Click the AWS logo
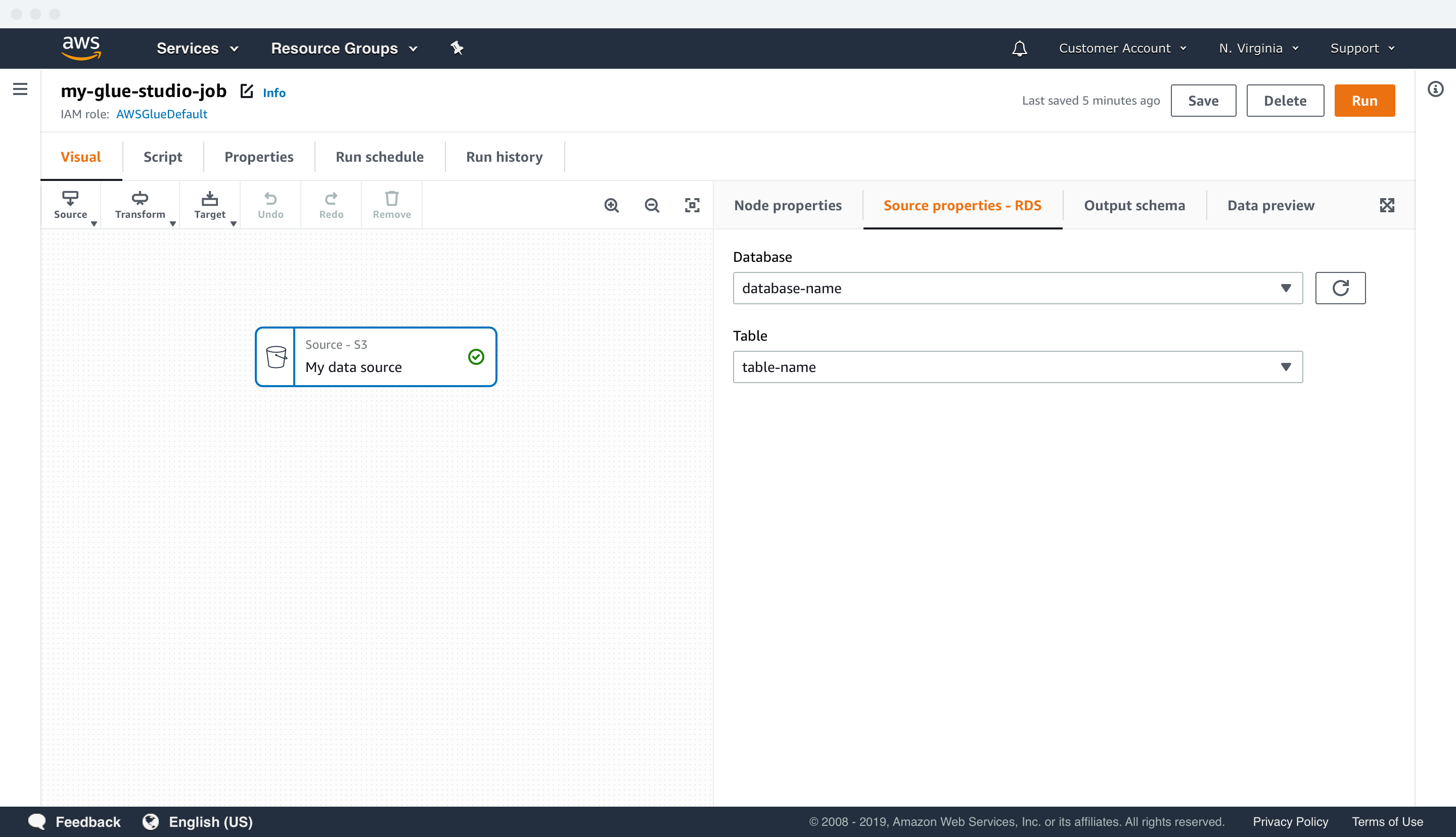The image size is (1456, 837). (x=81, y=49)
